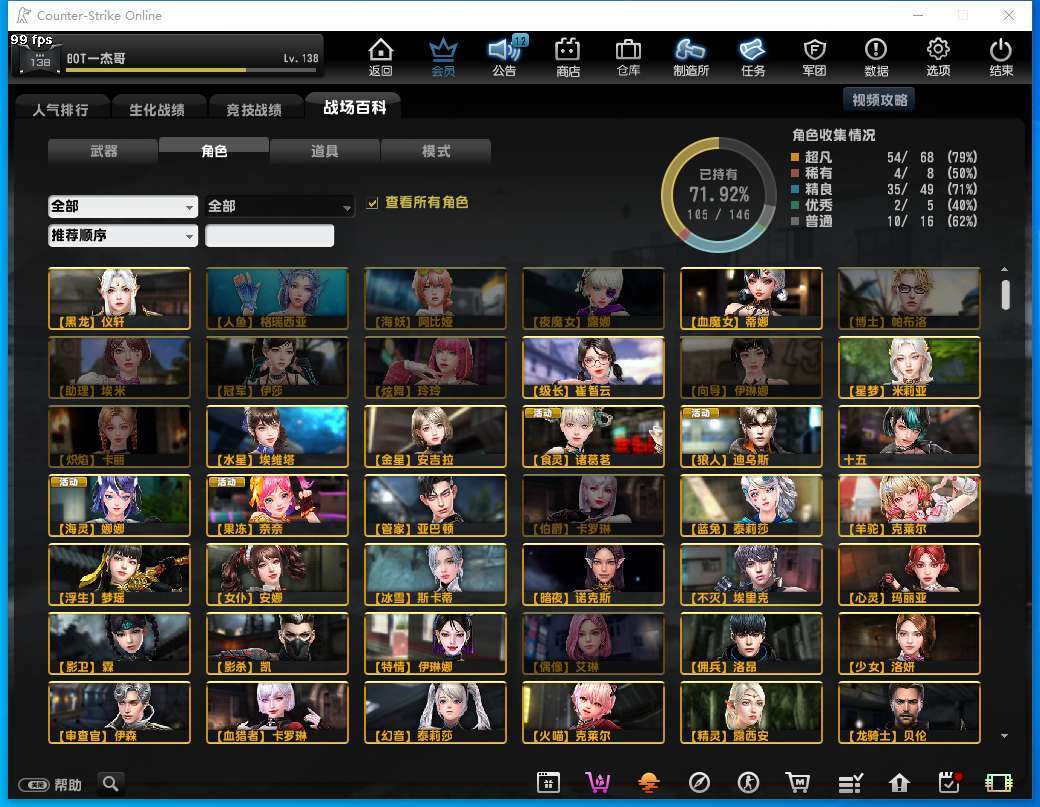Click the compass icon in bottom bar
1040x807 pixels.
[699, 783]
